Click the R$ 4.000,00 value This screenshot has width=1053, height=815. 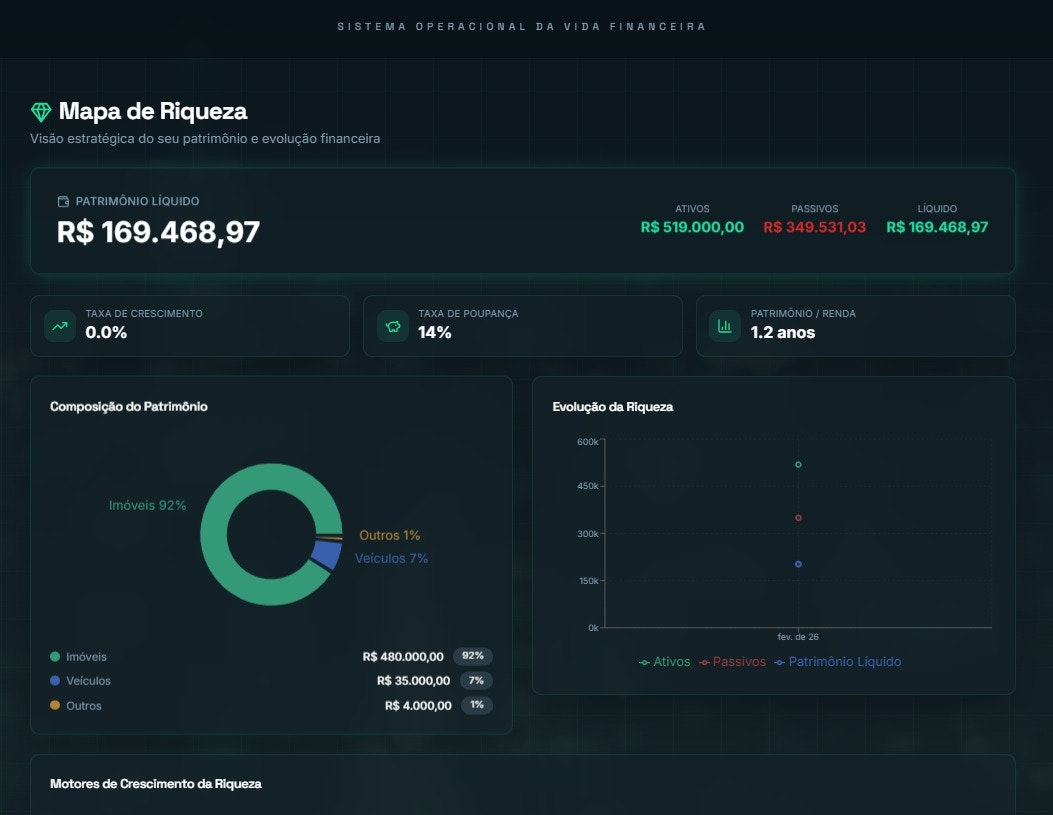(x=418, y=706)
